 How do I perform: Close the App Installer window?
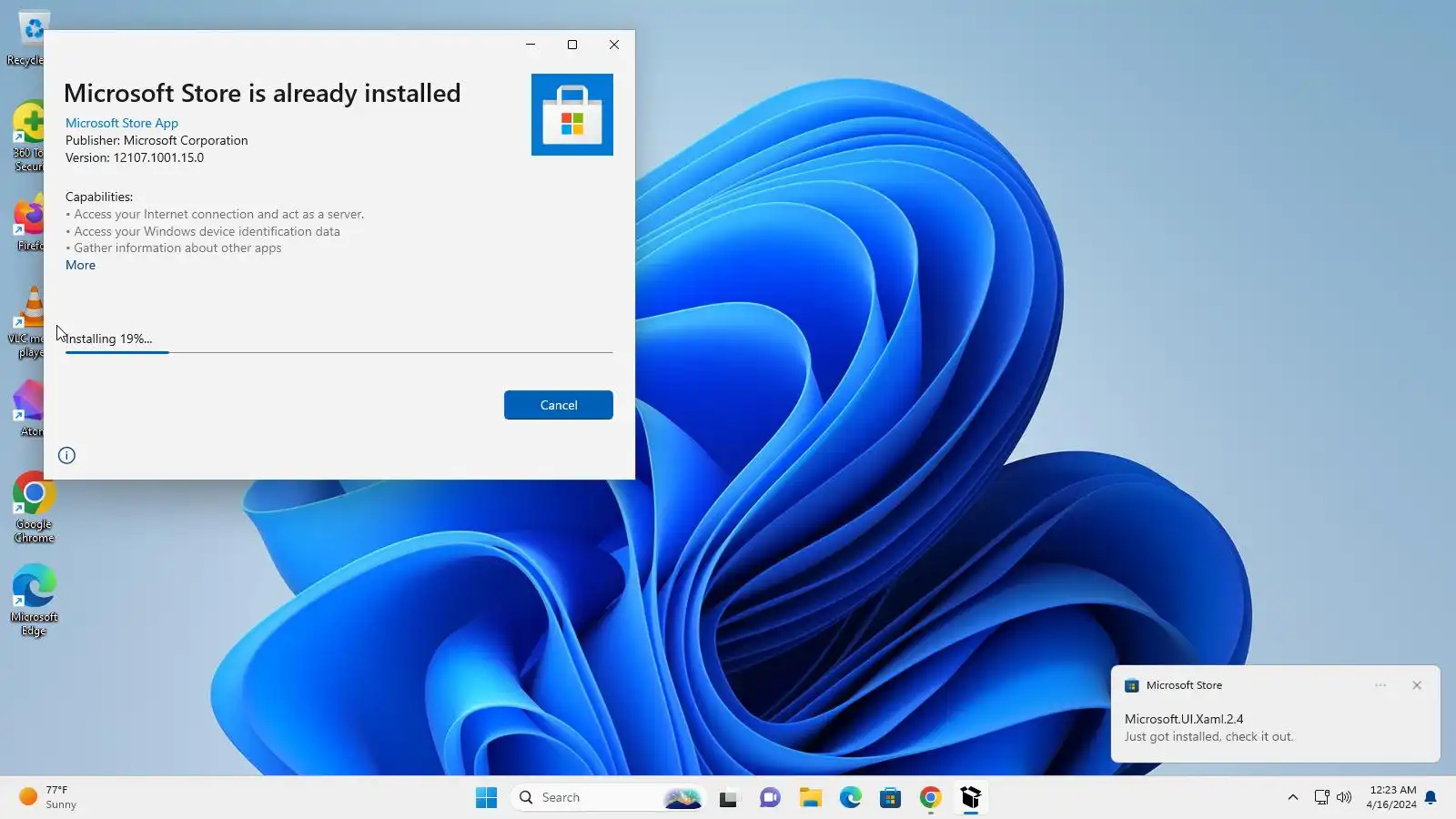[x=614, y=45]
